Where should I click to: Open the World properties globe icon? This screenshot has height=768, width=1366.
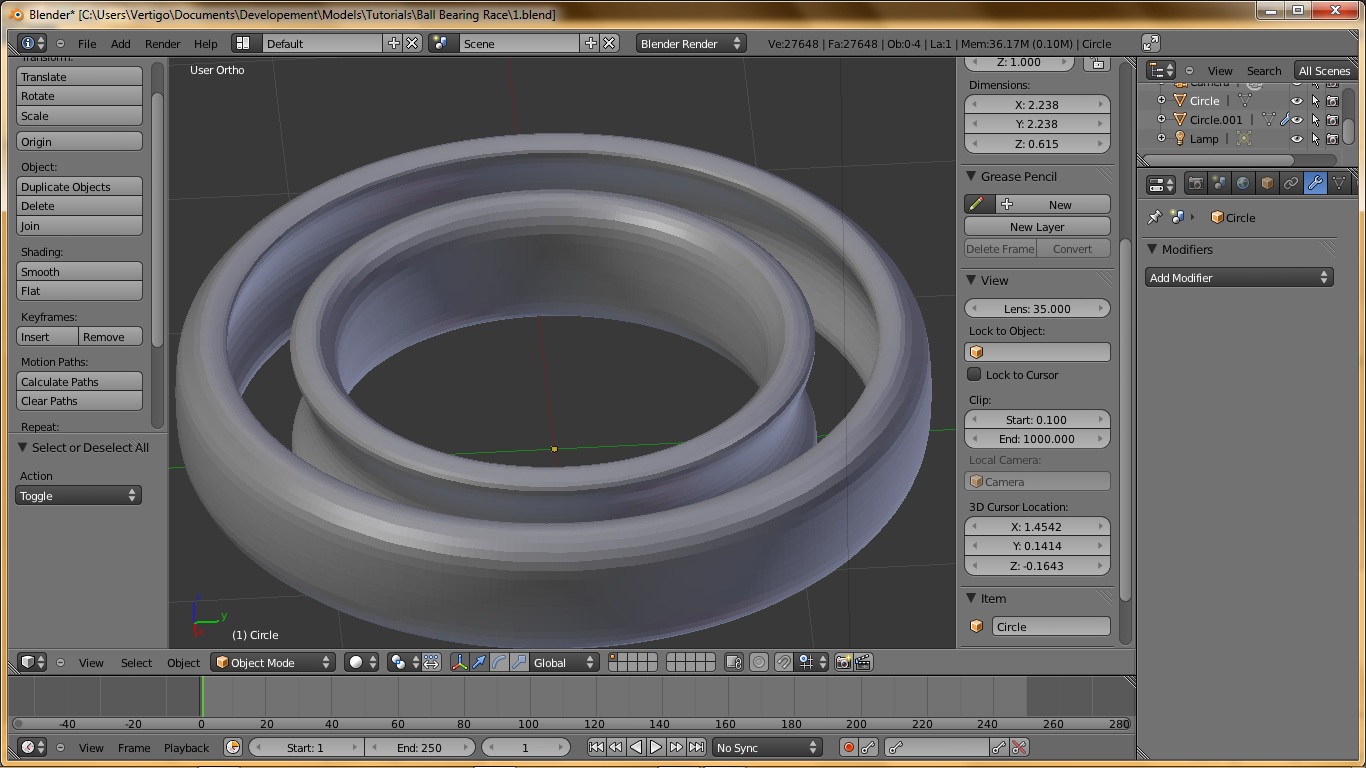tap(1243, 184)
